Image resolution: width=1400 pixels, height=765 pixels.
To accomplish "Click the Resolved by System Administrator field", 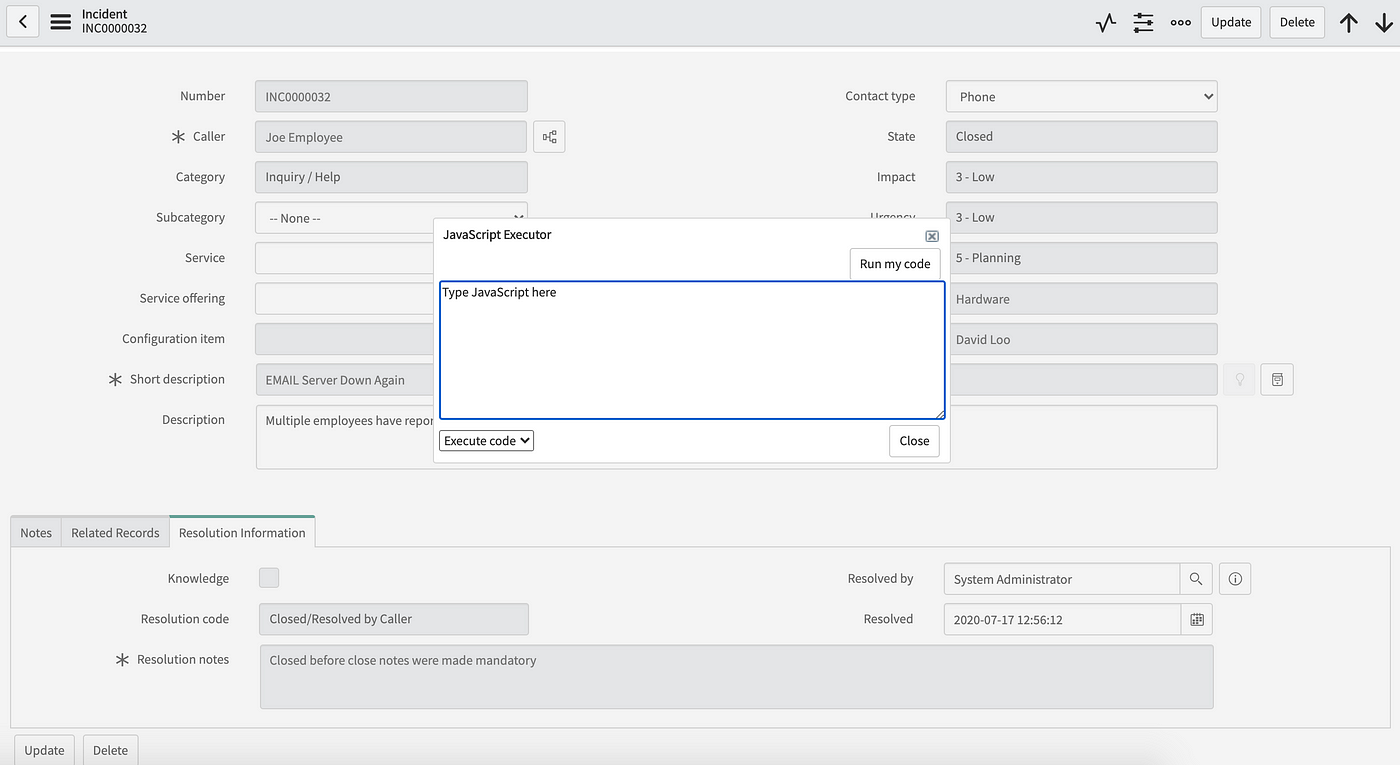I will click(1062, 579).
